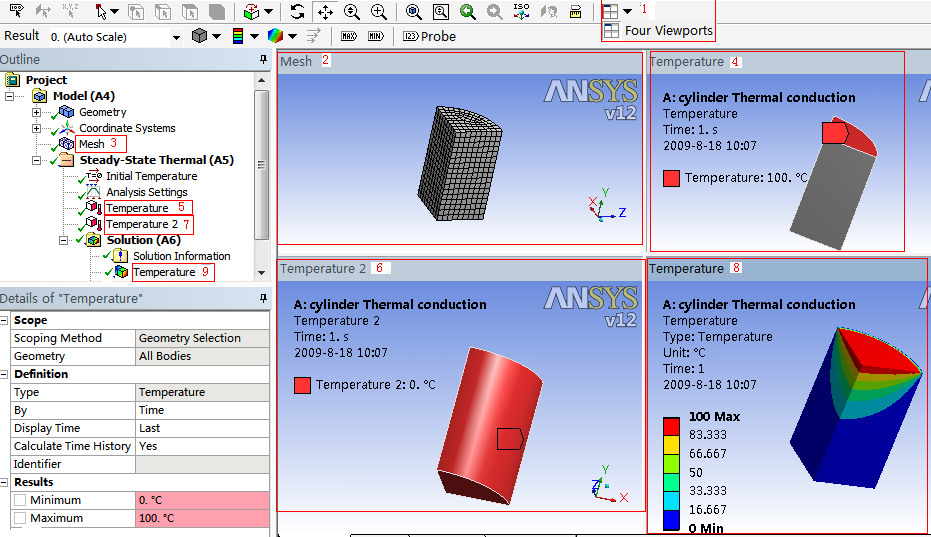Activate the Rotate view tool

[x=297, y=11]
